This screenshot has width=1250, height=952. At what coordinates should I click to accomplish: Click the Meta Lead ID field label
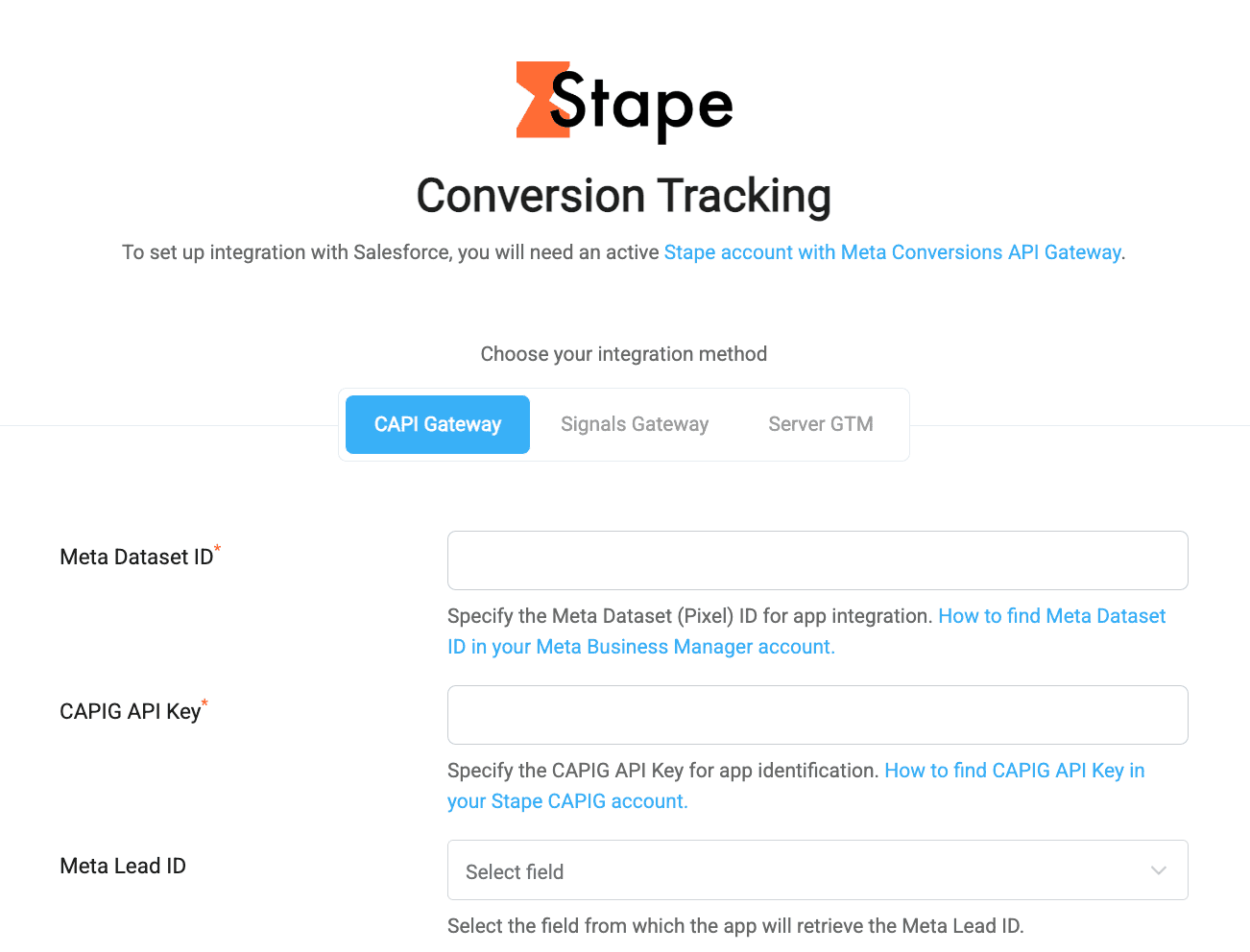pos(123,867)
